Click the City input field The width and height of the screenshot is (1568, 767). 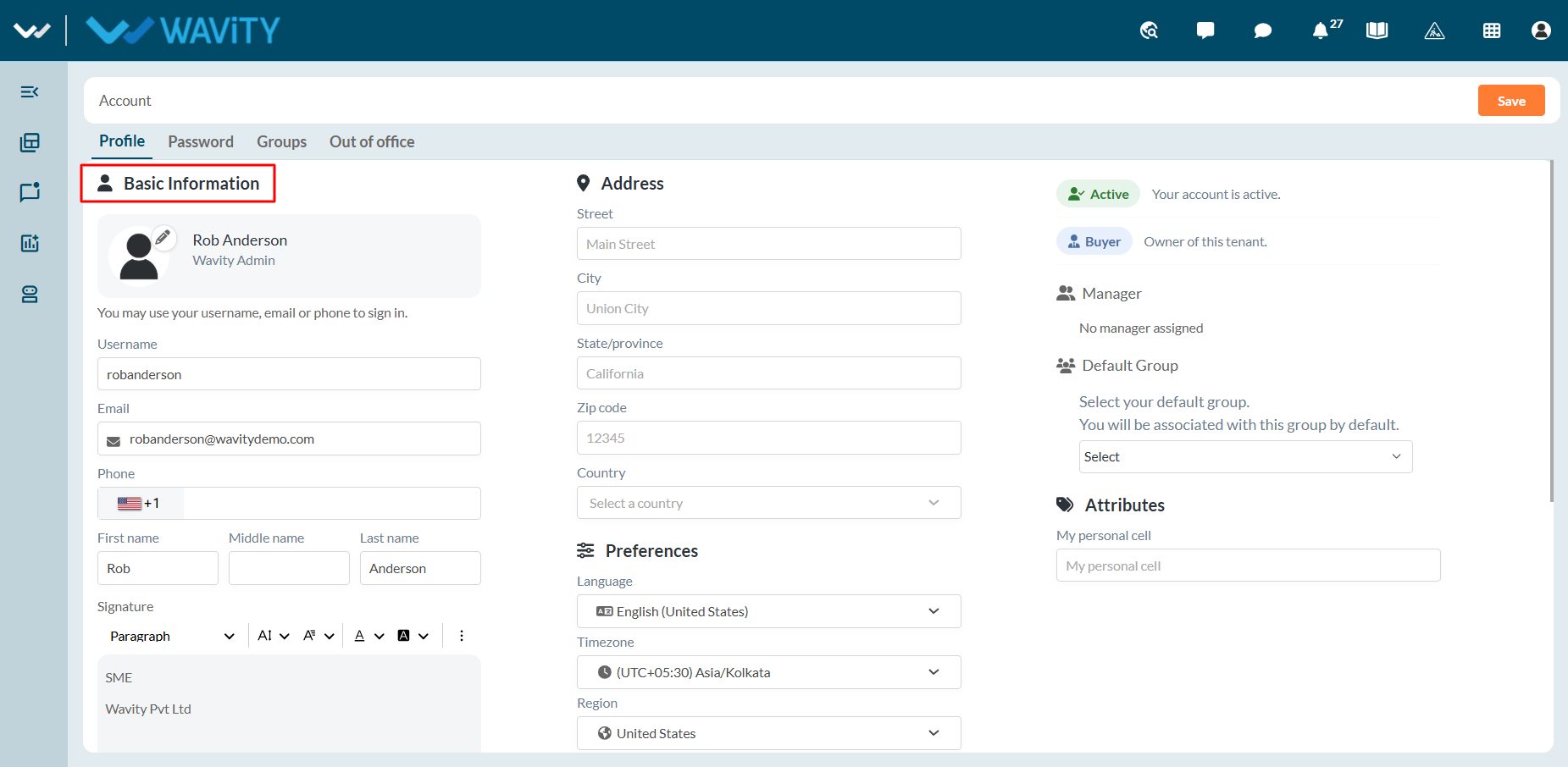(x=769, y=308)
